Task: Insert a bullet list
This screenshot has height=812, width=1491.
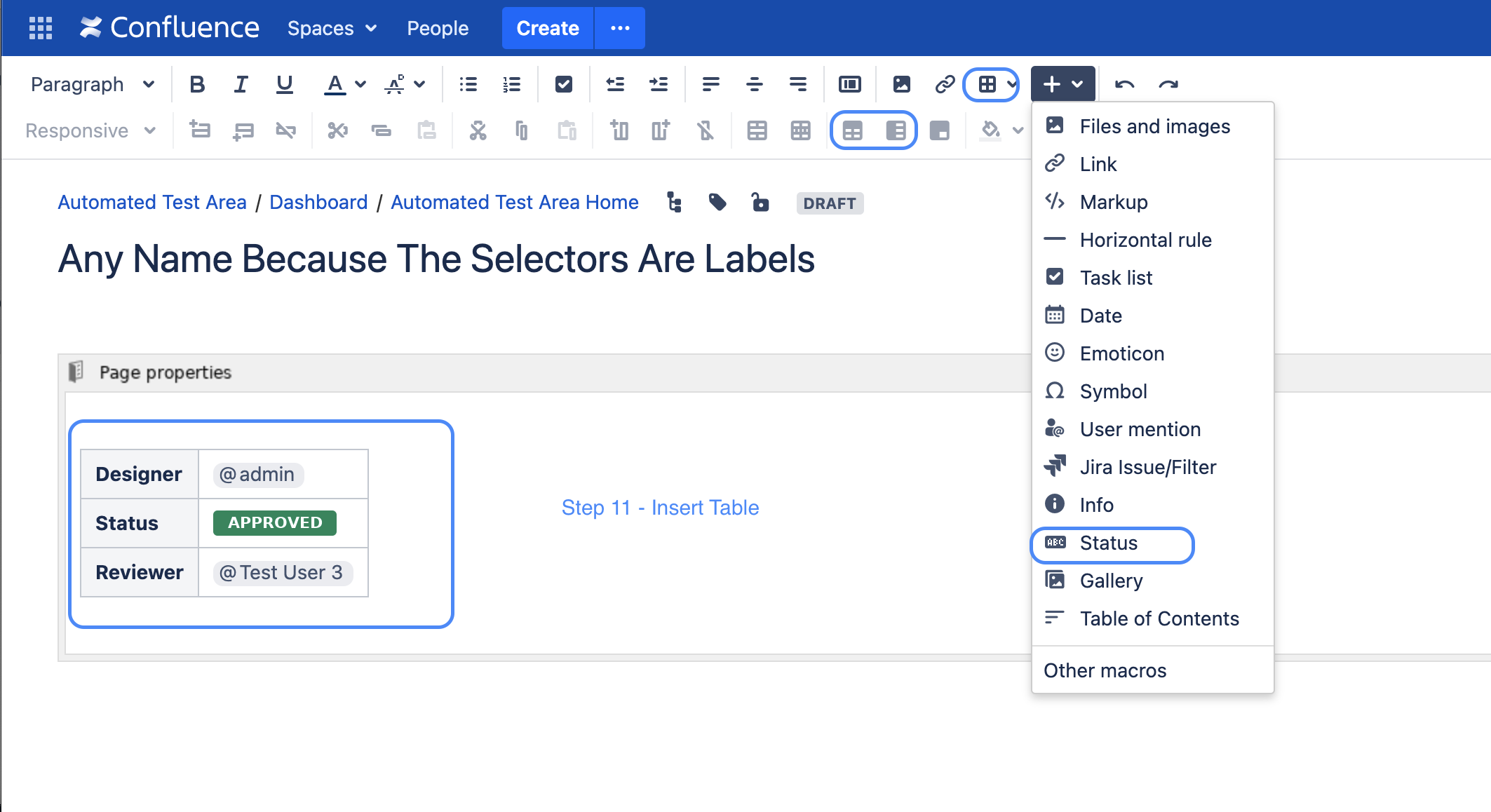Action: (x=468, y=84)
